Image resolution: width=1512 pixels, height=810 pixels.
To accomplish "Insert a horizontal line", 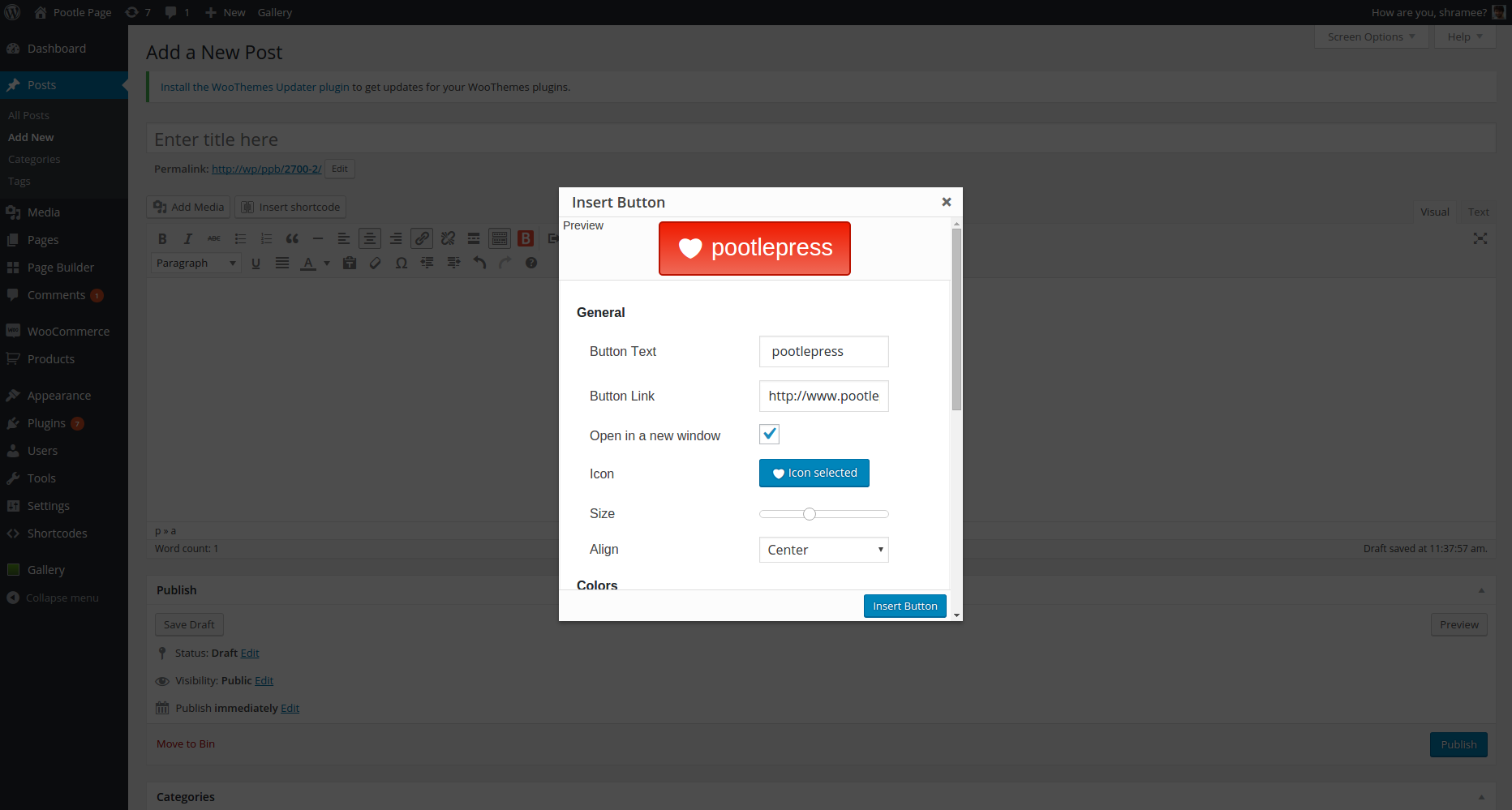I will (318, 238).
